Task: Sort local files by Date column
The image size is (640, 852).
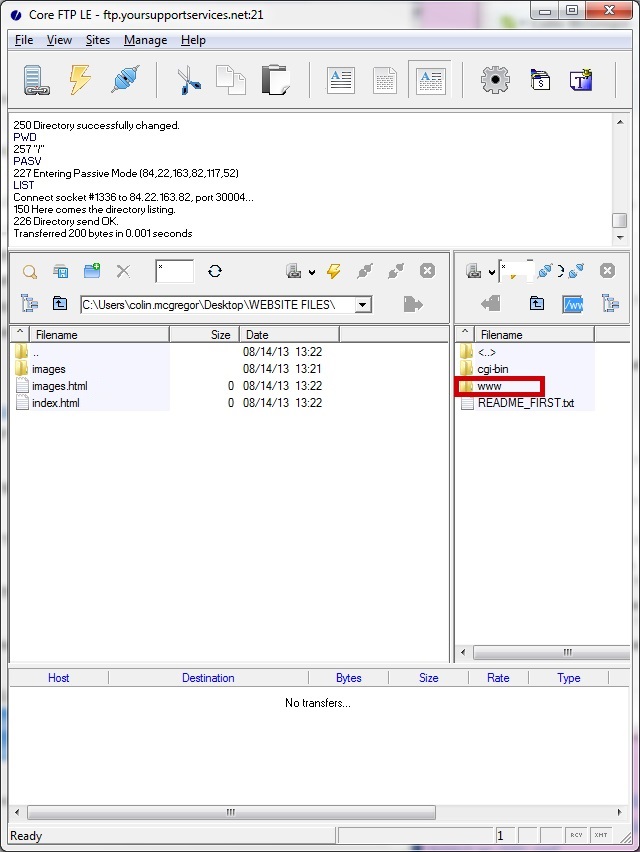Action: tap(288, 335)
